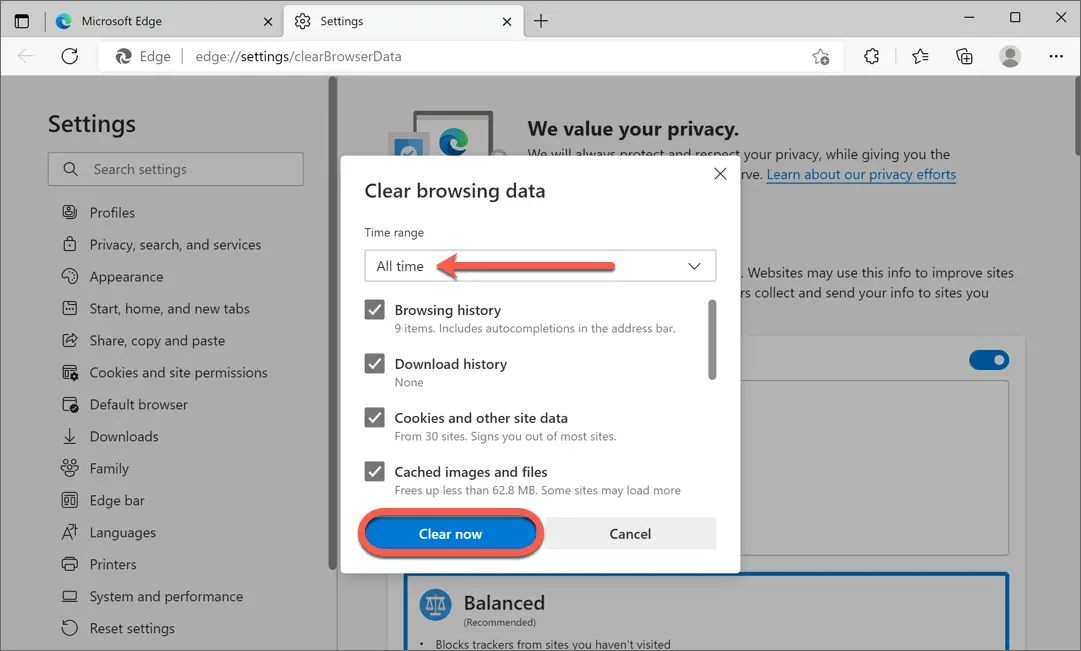Viewport: 1081px width, 651px height.
Task: Open the Favorites icon
Action: (x=919, y=56)
